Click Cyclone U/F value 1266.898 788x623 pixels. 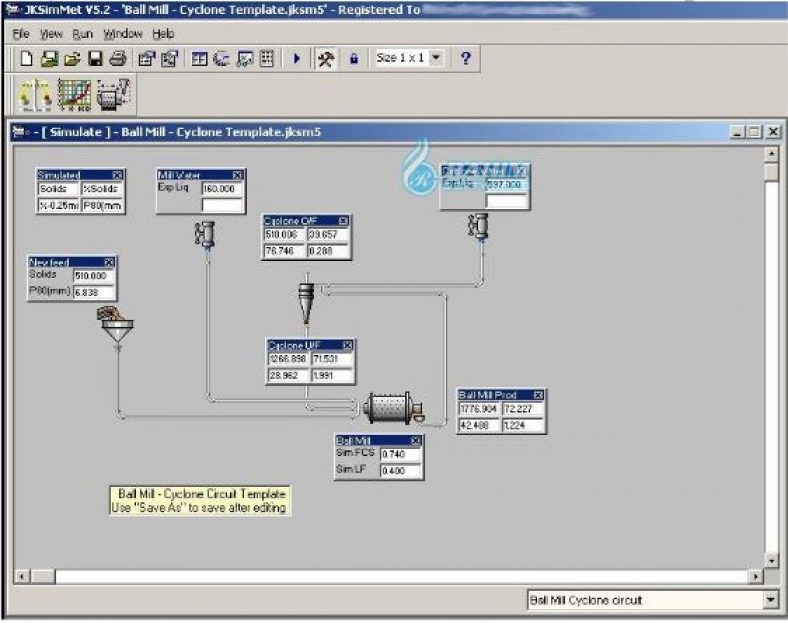(x=288, y=359)
